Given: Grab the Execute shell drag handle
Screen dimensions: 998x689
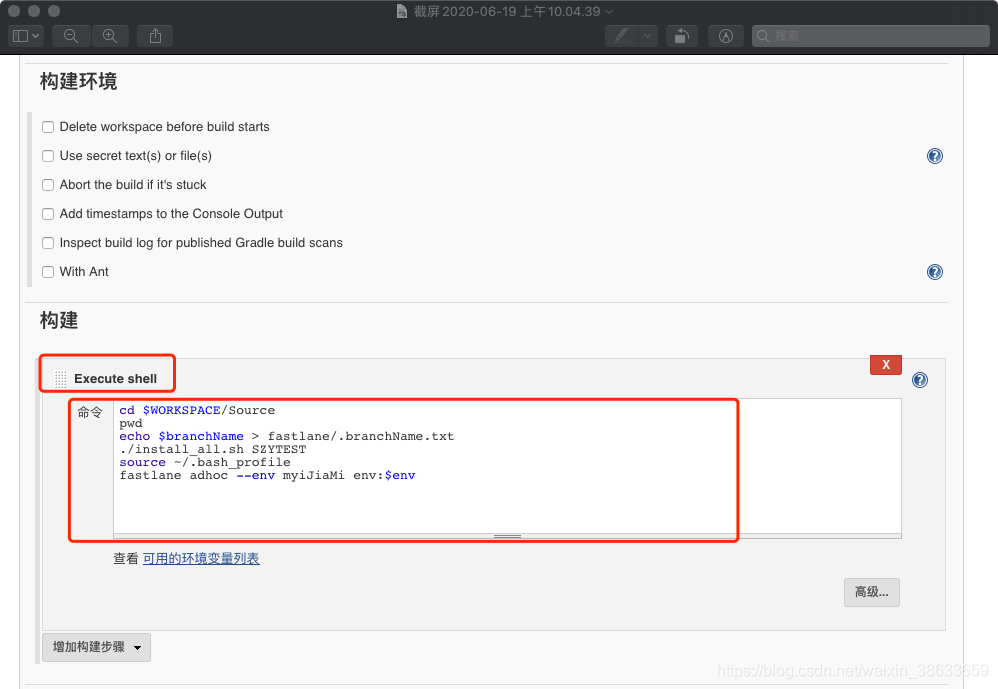Looking at the screenshot, I should pos(60,379).
